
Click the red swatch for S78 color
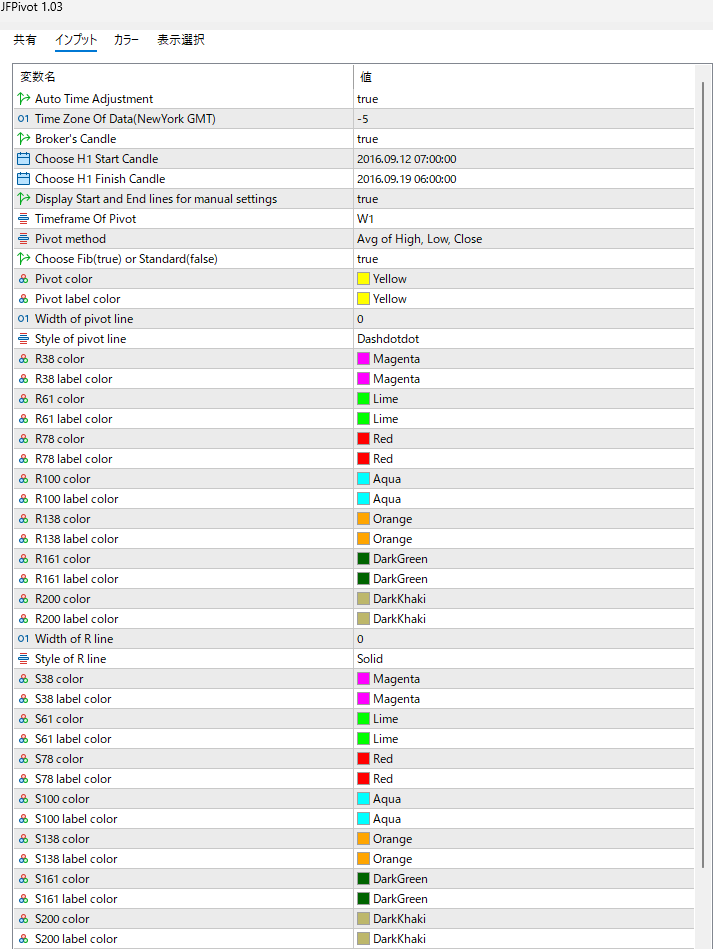(x=363, y=758)
